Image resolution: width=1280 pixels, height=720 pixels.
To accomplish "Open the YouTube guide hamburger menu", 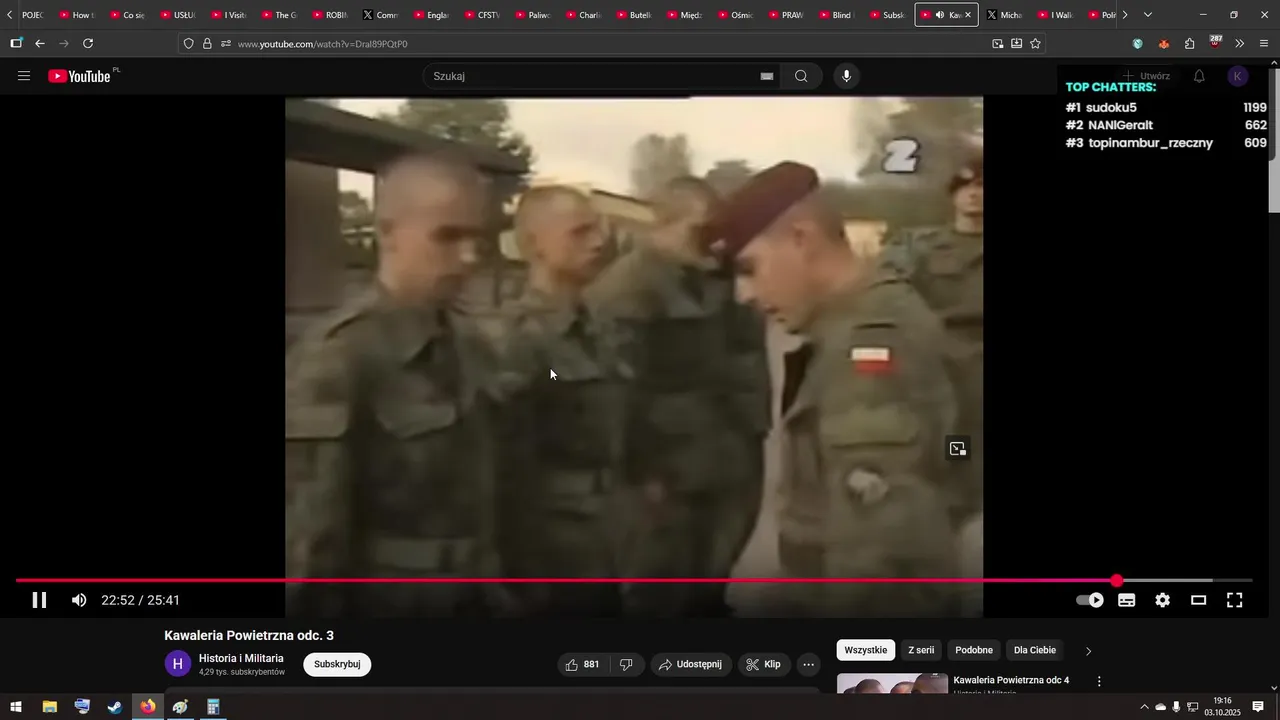I will pos(24,76).
